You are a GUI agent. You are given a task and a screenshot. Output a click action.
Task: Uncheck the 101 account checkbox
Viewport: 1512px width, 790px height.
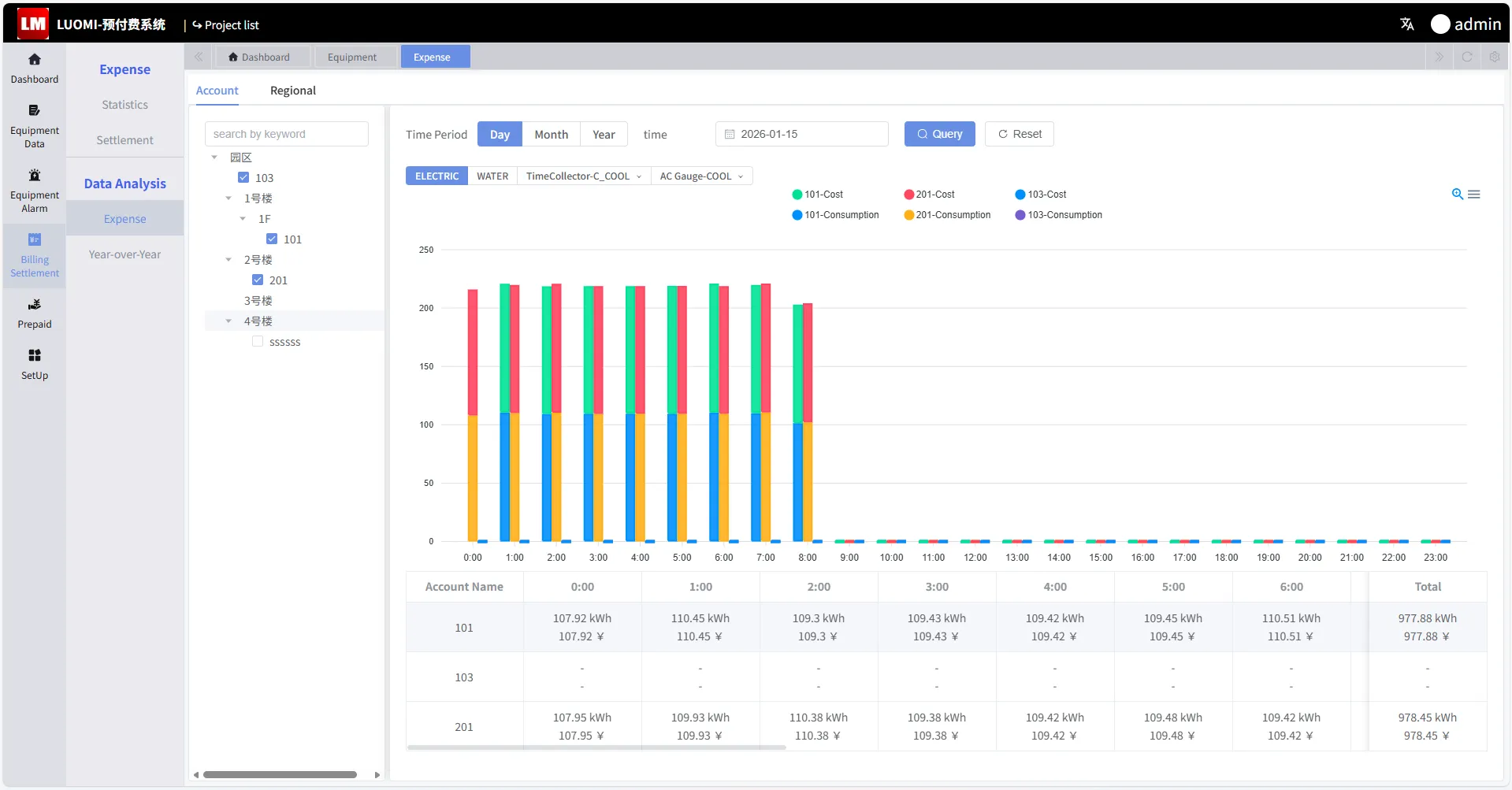click(272, 239)
